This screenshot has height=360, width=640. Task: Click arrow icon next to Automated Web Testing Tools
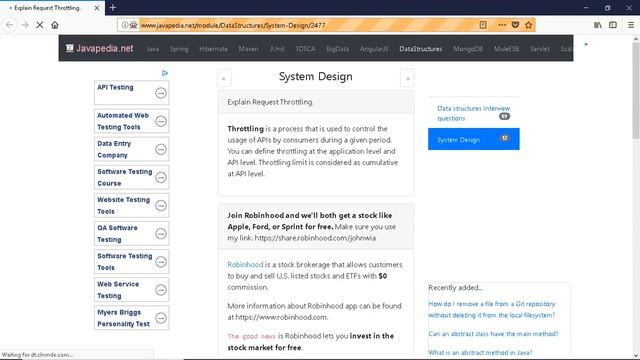pos(161,121)
